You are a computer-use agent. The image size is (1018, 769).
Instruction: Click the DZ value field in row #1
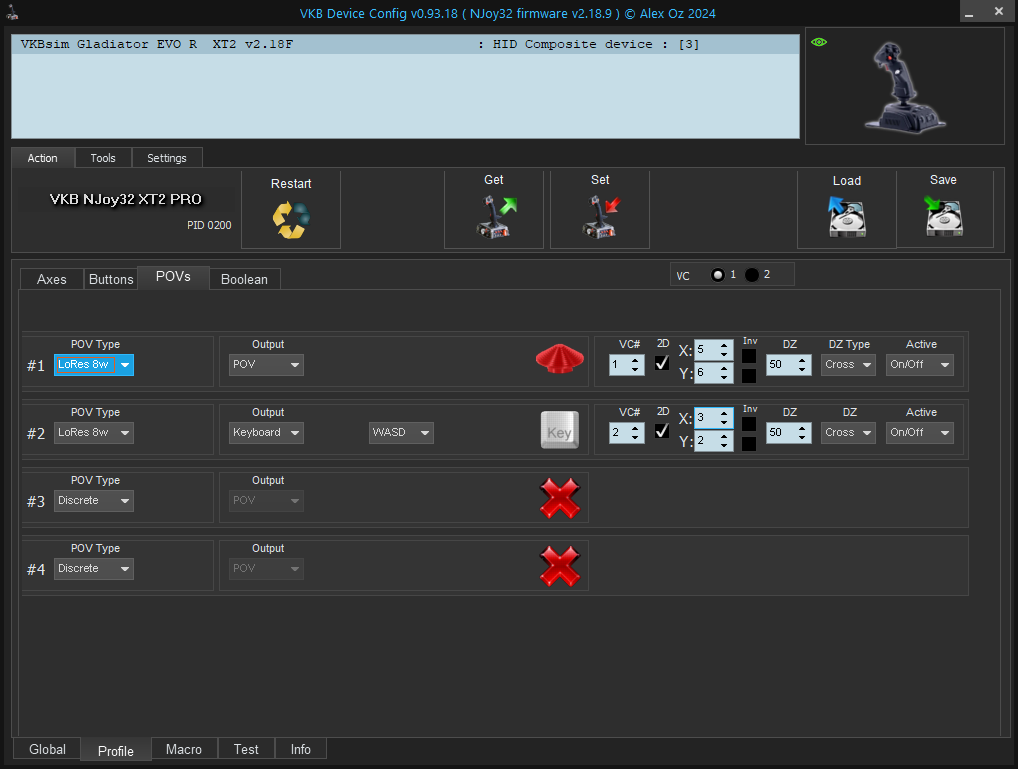[789, 365]
